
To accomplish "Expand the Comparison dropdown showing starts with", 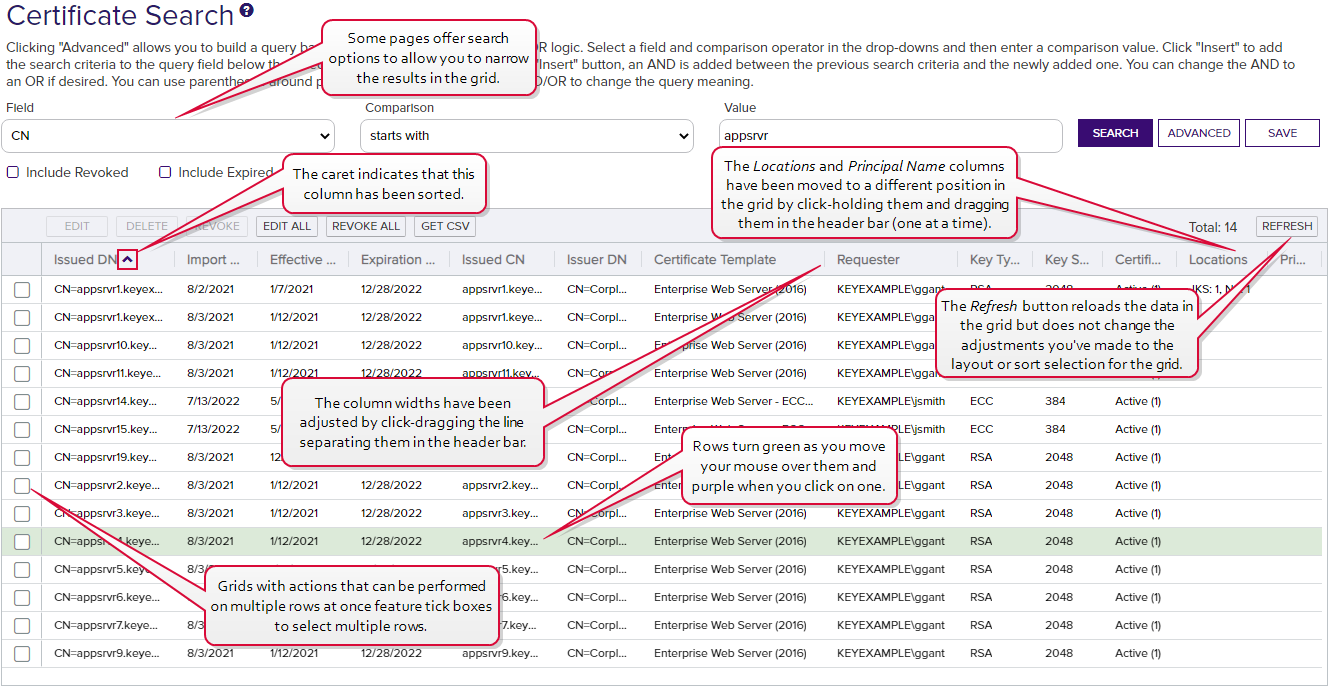I will point(527,135).
